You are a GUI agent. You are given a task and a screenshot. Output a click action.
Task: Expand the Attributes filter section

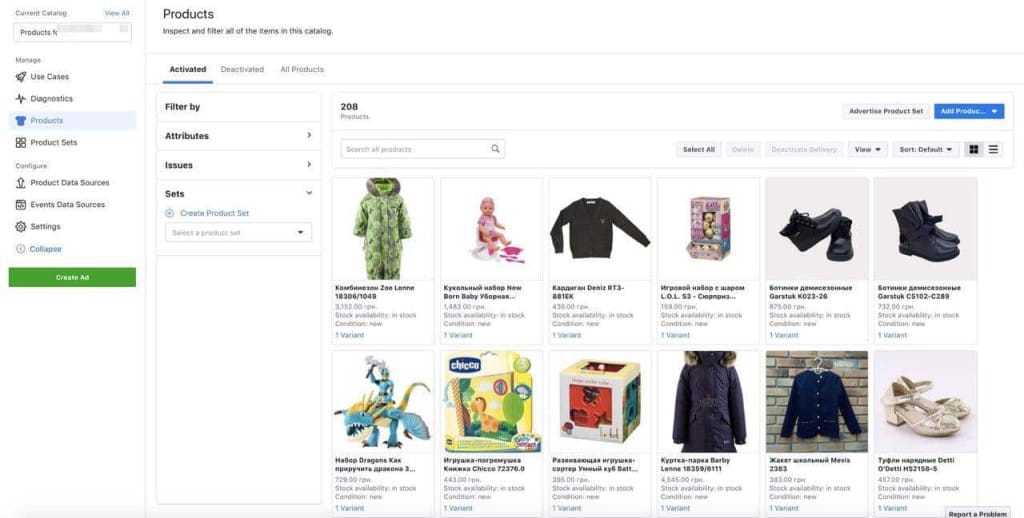308,136
